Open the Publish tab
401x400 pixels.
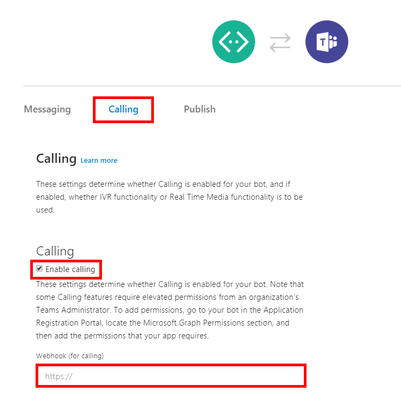(x=200, y=109)
